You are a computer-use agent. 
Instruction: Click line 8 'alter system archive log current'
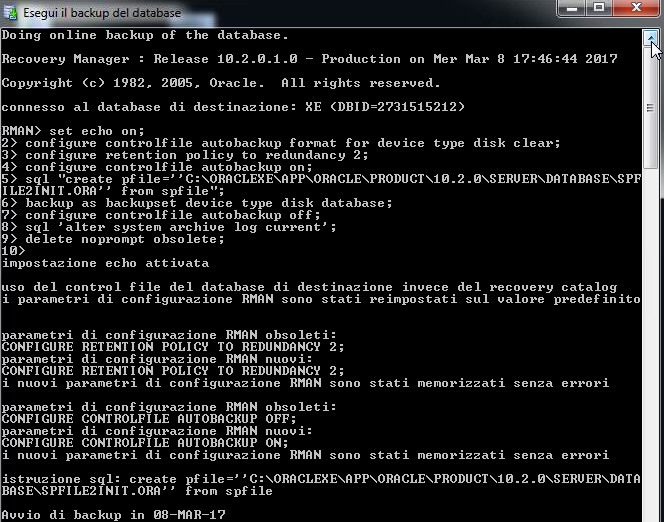coord(169,227)
